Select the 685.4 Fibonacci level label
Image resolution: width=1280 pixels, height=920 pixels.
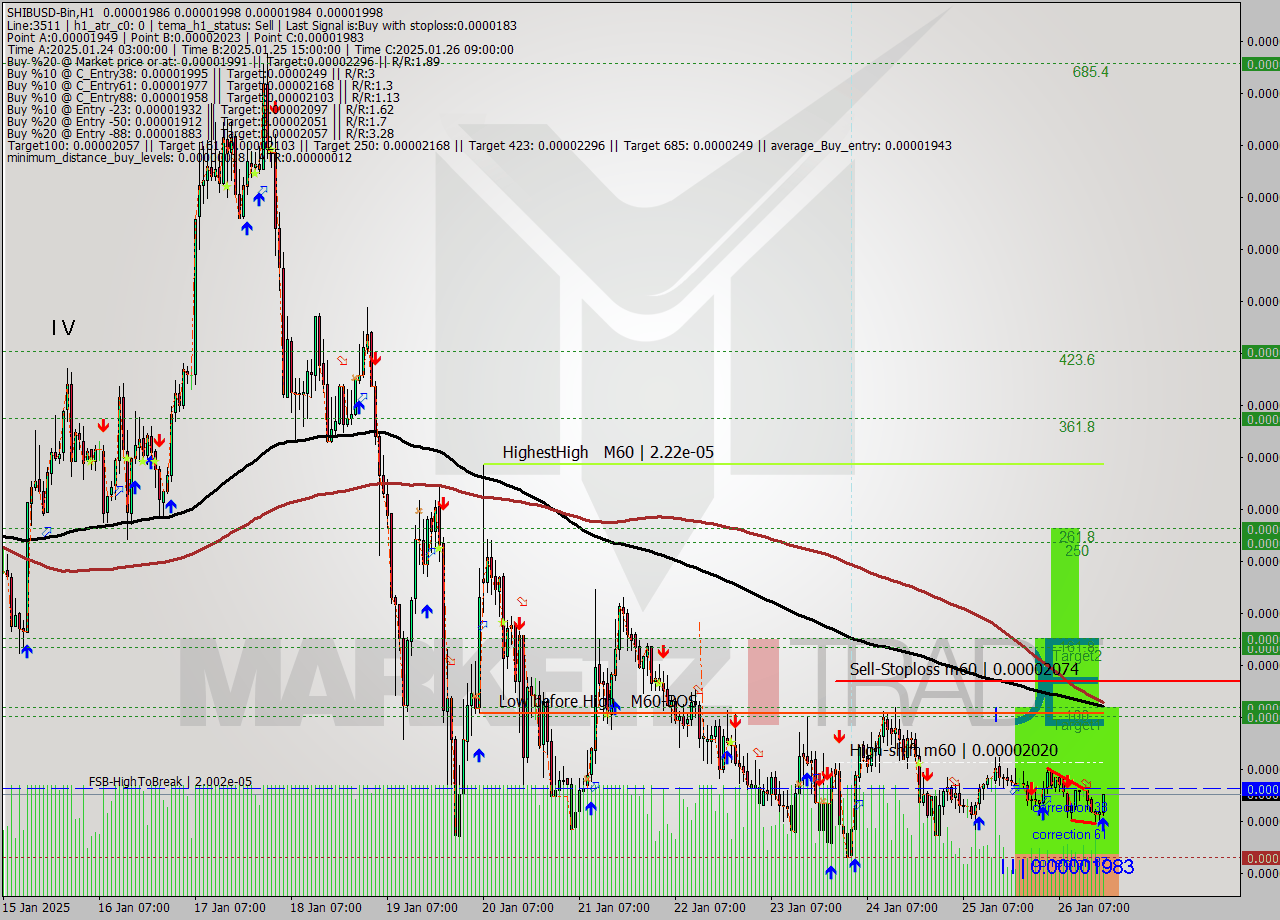pyautogui.click(x=1090, y=72)
